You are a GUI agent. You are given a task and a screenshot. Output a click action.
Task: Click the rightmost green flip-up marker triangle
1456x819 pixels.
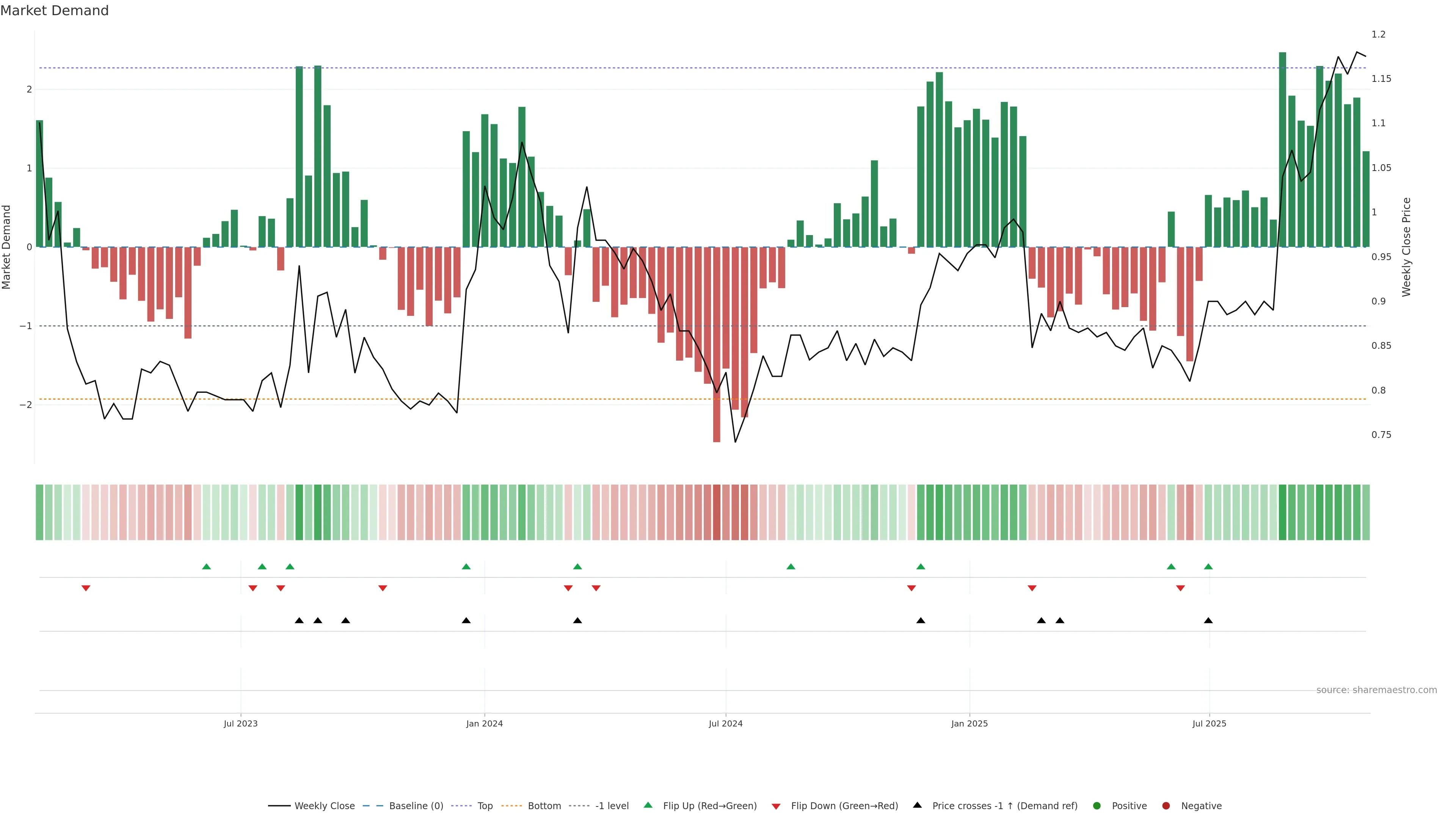(1208, 566)
